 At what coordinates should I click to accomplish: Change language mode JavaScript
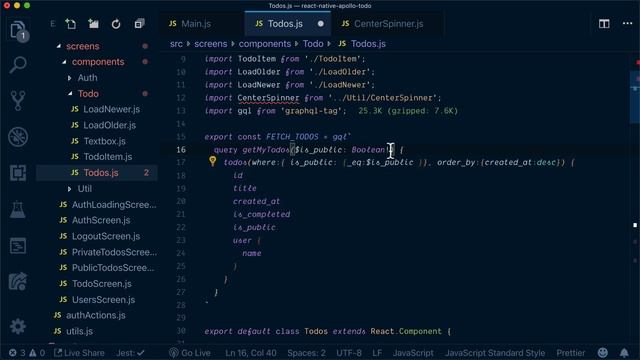[413, 353]
